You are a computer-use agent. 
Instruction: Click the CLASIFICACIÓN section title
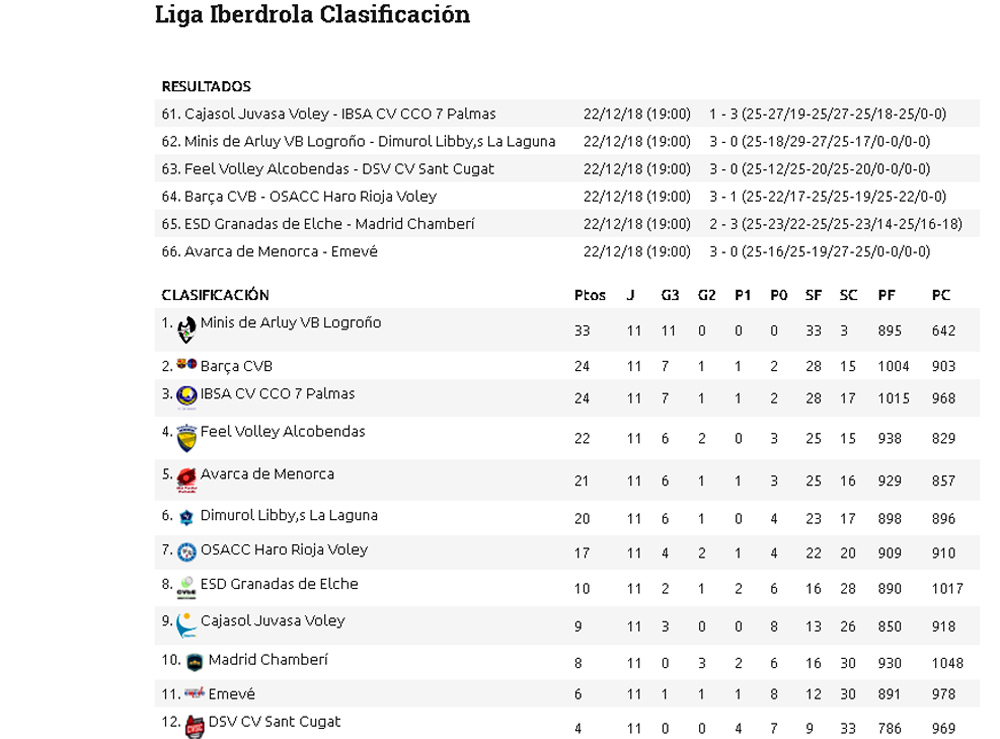click(x=215, y=295)
